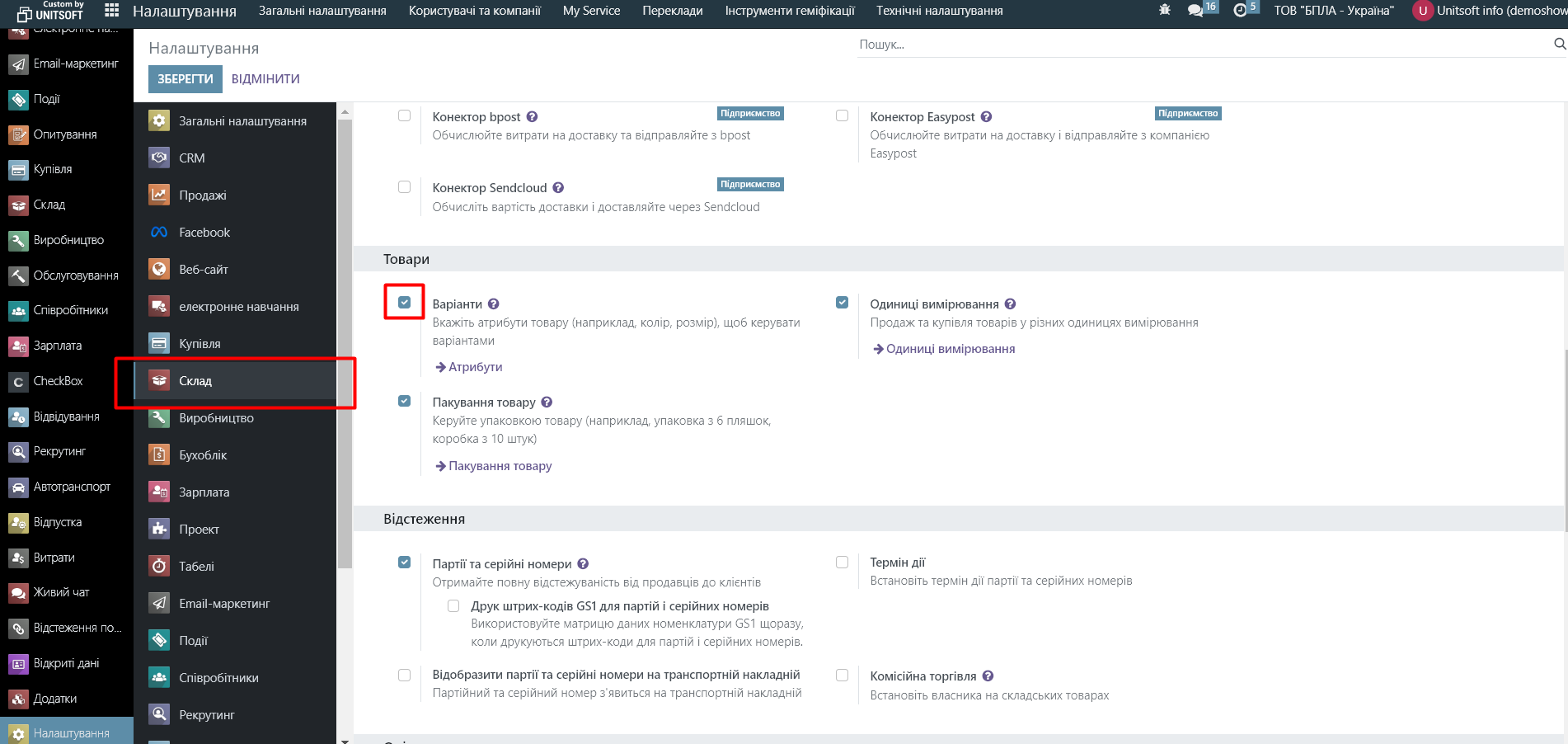This screenshot has height=744, width=1568.
Task: Enable the Термін дії checkbox
Action: [842, 563]
